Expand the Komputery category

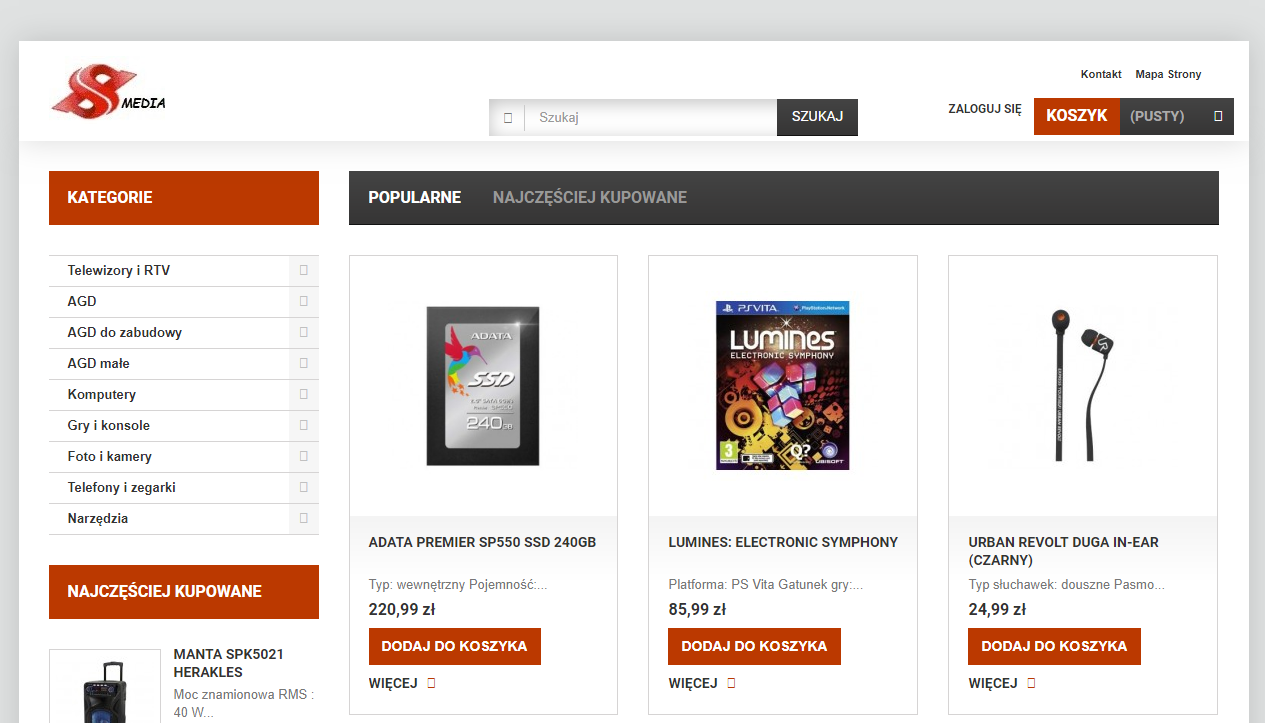pos(303,394)
